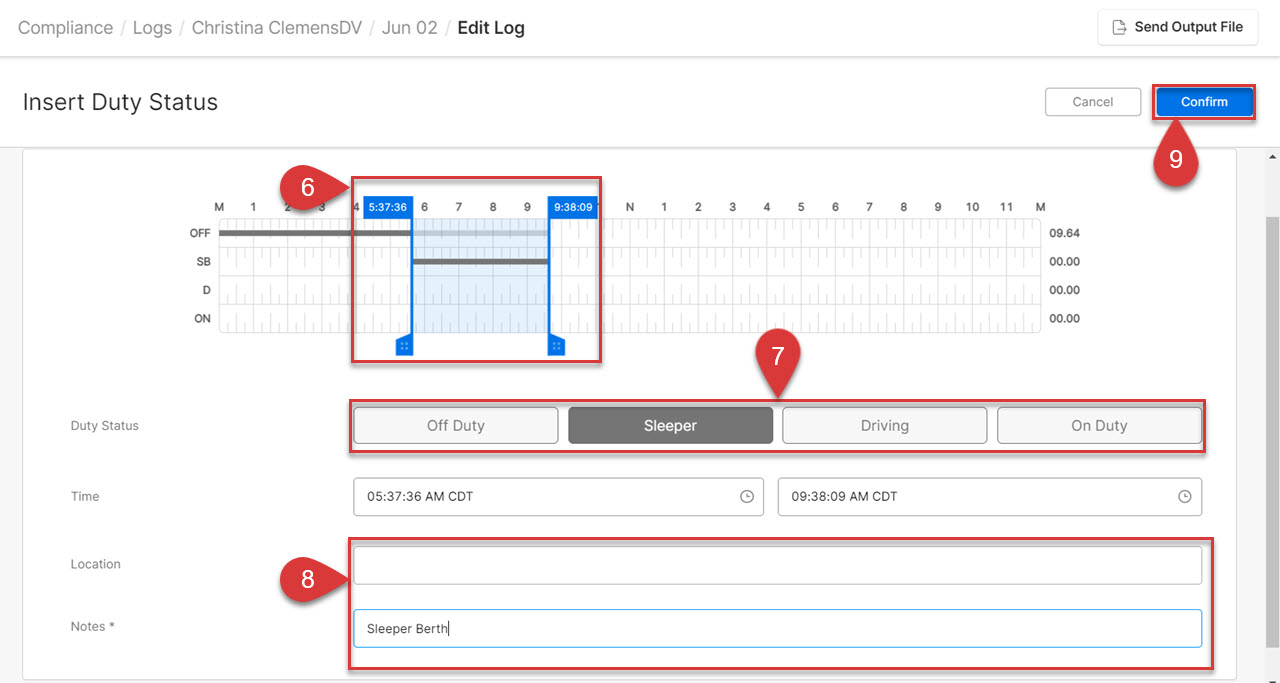Click the Cancel button
1280x683 pixels.
pos(1093,102)
